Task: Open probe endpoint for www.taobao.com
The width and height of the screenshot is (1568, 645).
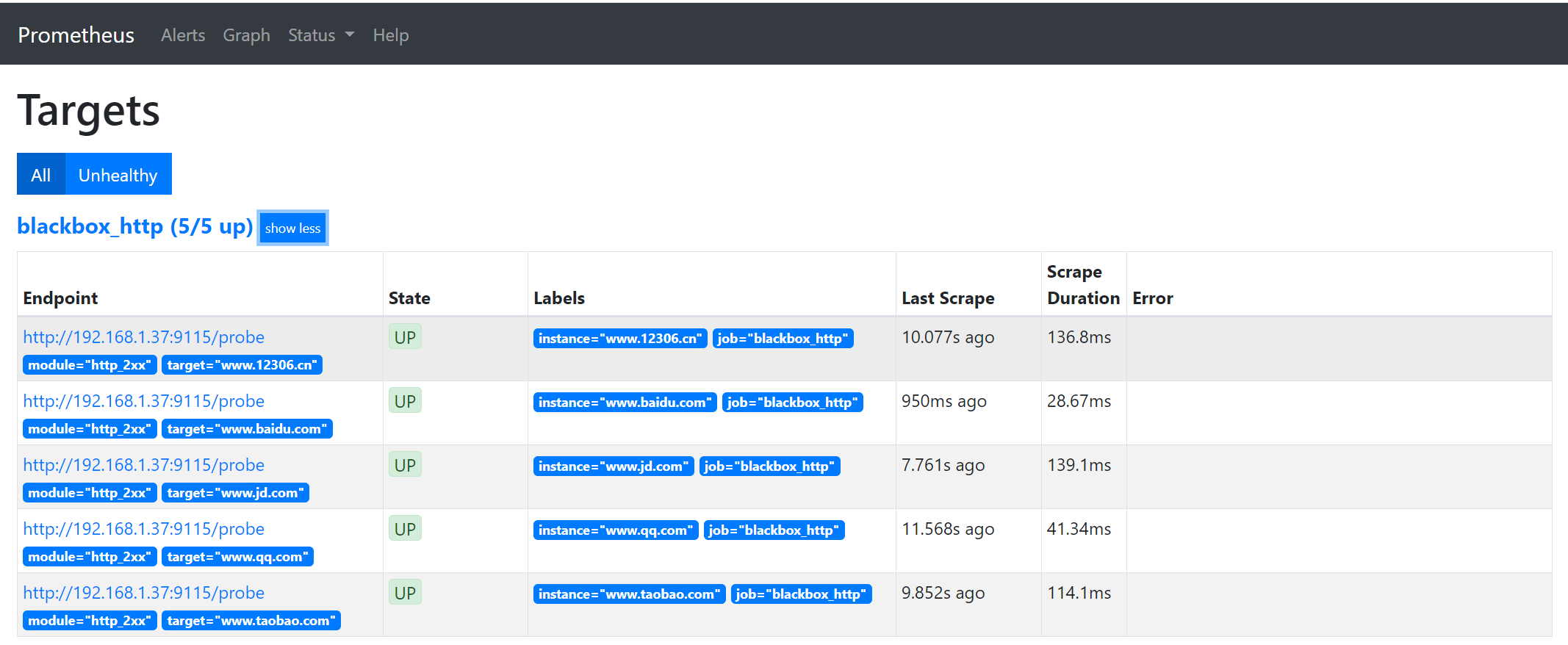Action: pyautogui.click(x=144, y=593)
